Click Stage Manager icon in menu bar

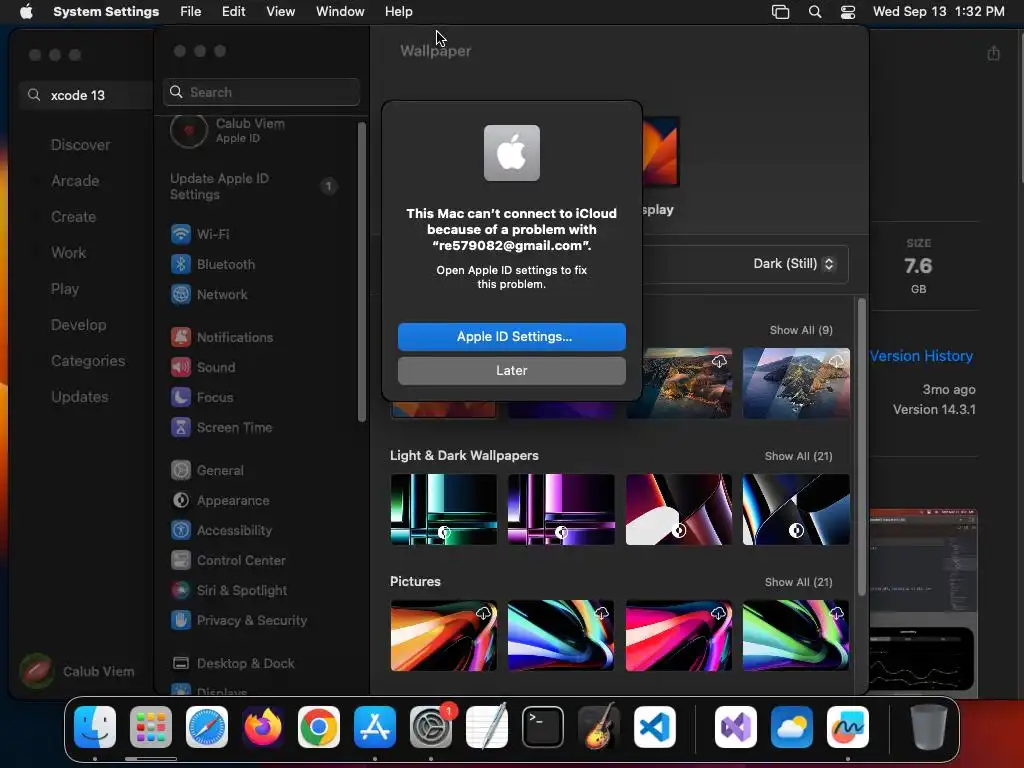point(780,12)
